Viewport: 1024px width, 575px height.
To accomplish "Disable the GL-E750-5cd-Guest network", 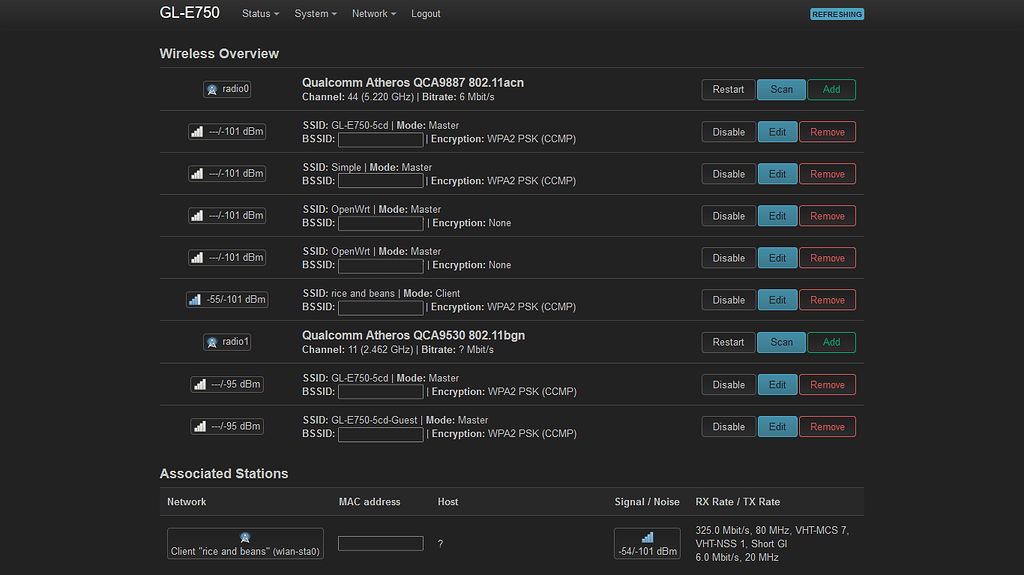I will point(728,427).
